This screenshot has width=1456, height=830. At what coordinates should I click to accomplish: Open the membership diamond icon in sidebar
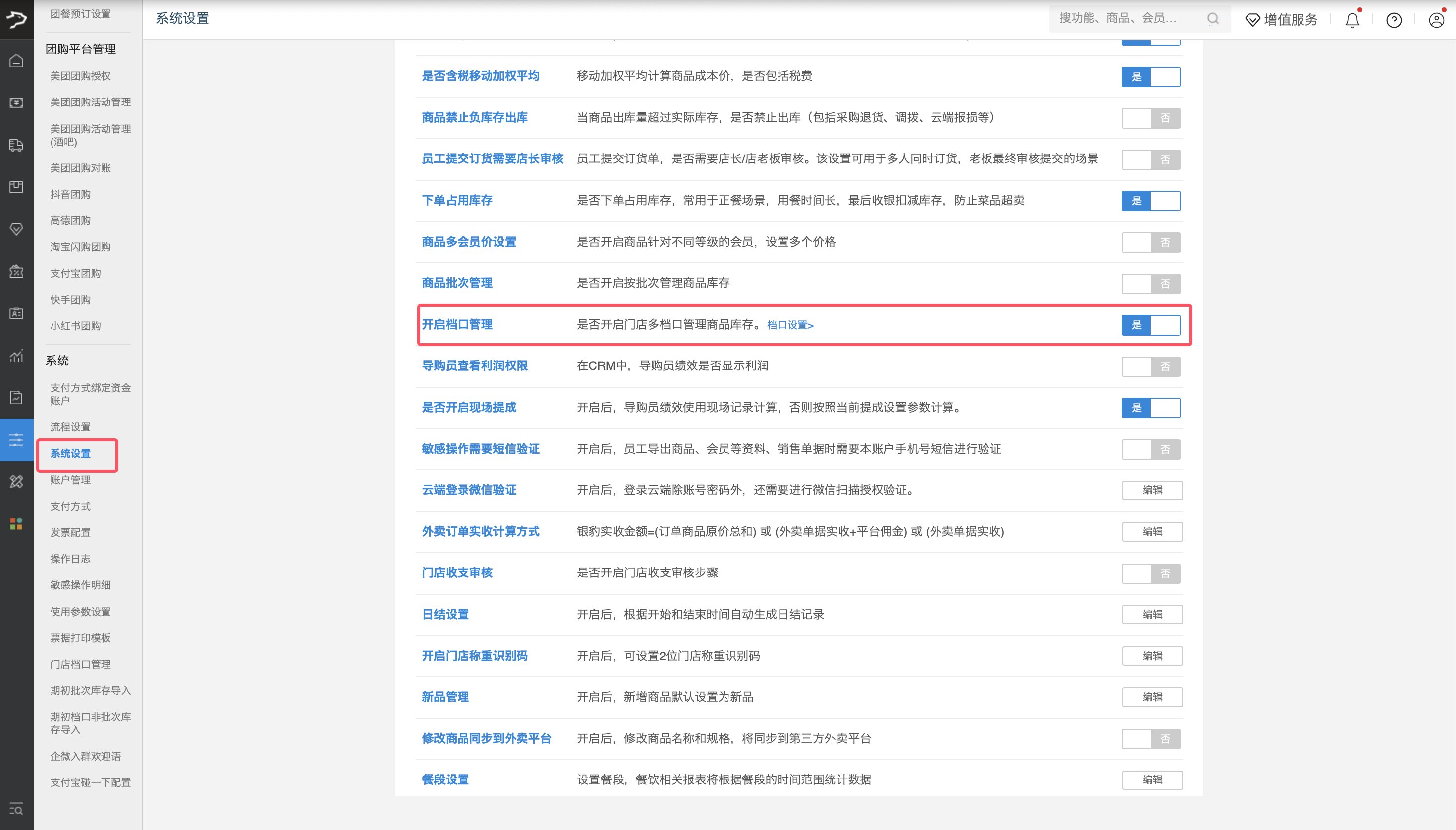(x=16, y=229)
